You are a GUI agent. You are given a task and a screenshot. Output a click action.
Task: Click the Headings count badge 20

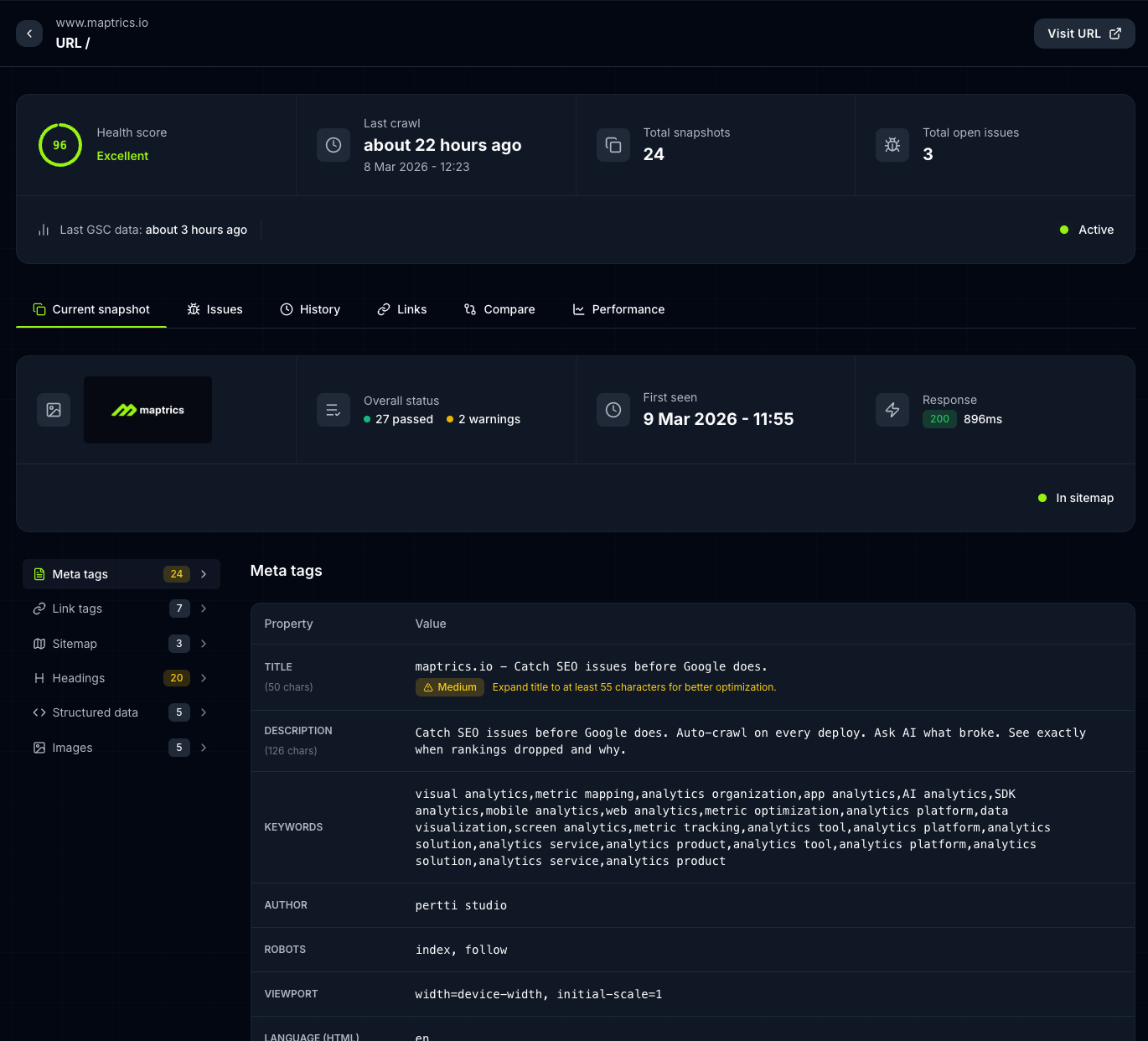click(177, 678)
